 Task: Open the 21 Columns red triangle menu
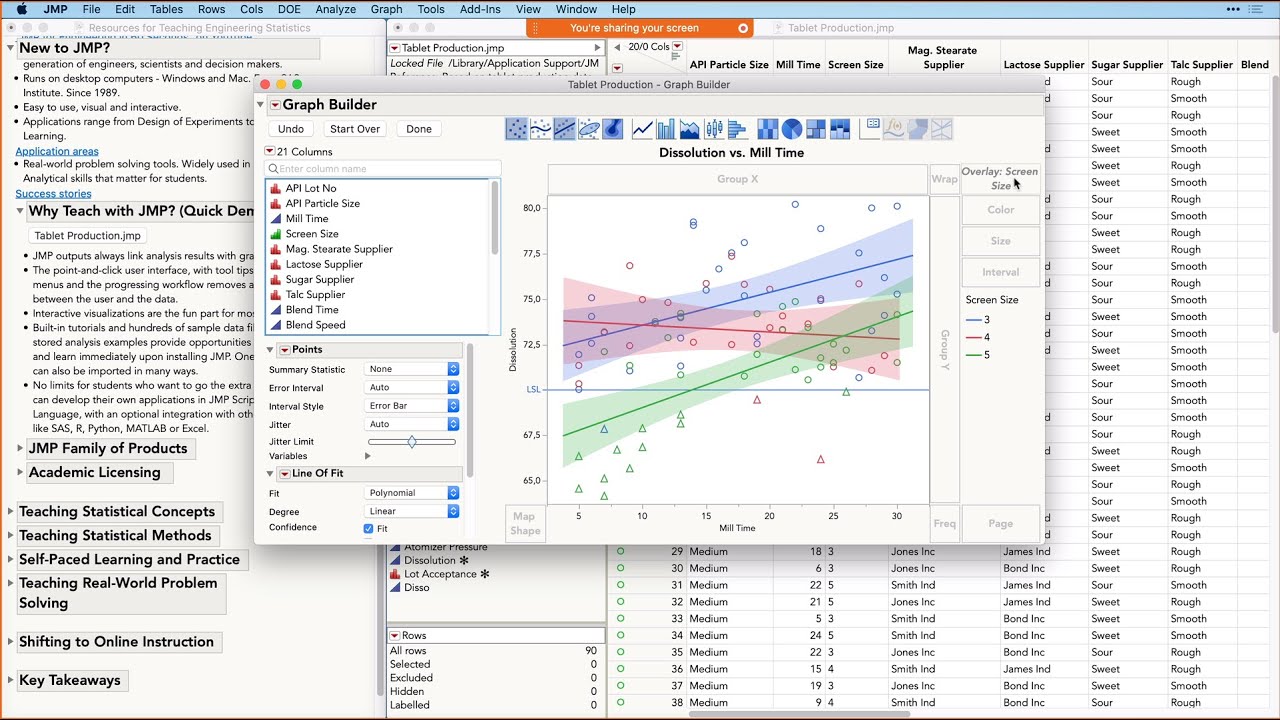270,152
